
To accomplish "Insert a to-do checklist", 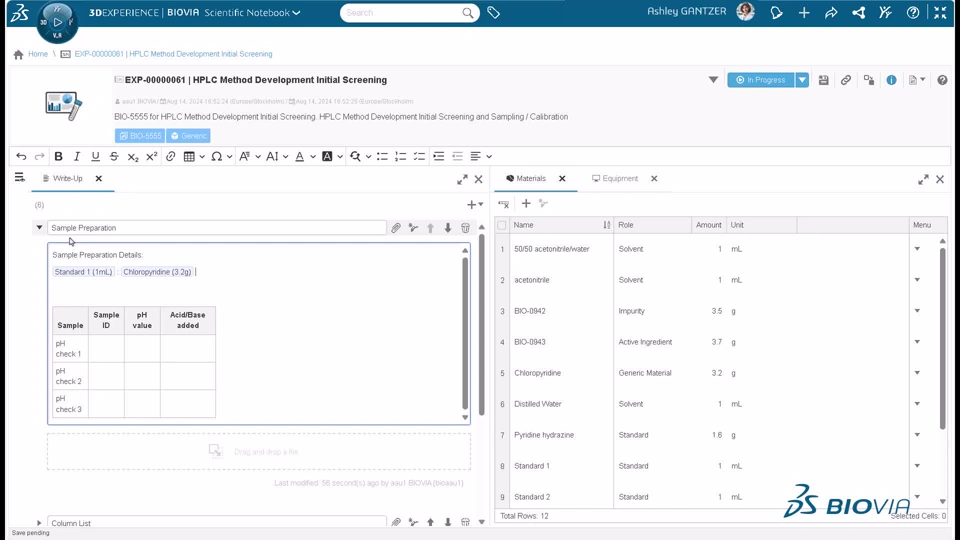I will [419, 156].
